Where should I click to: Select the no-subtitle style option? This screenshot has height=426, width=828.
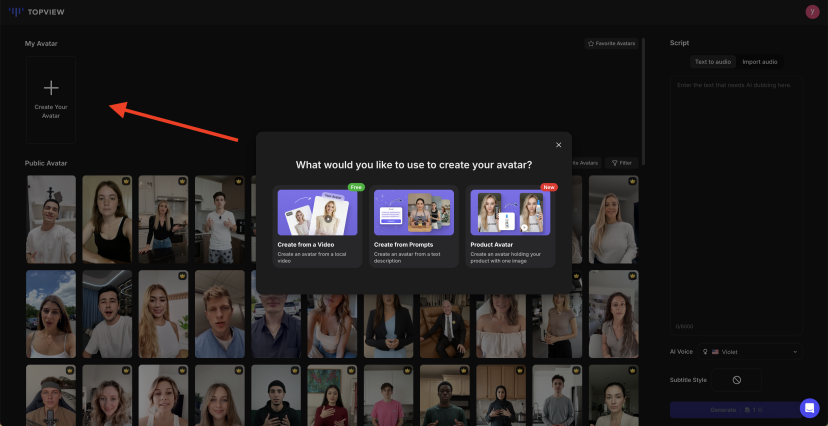(x=737, y=380)
